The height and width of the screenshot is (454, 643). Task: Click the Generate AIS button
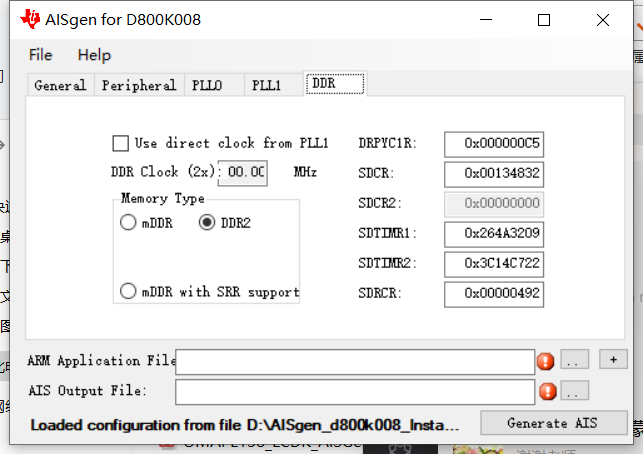click(x=554, y=422)
